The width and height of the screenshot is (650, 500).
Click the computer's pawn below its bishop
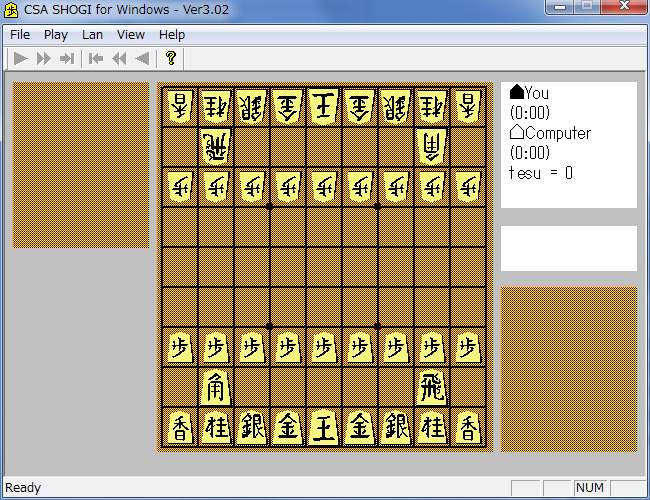[432, 187]
